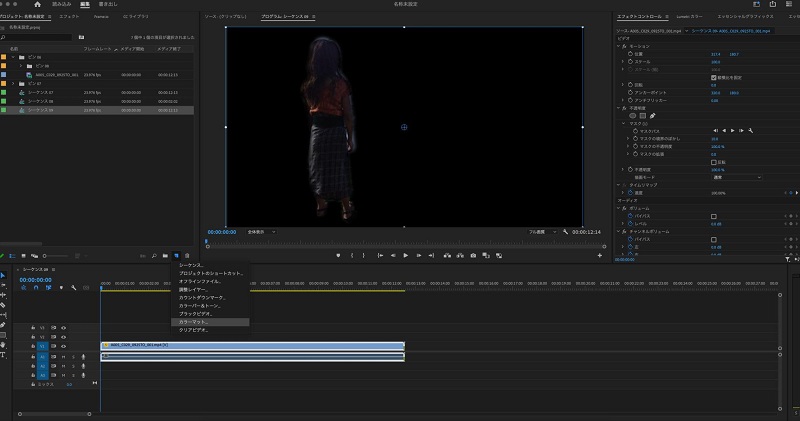Screen dimensions: 800x421
Task: Check Volume bypass checkbox
Action: [714, 216]
